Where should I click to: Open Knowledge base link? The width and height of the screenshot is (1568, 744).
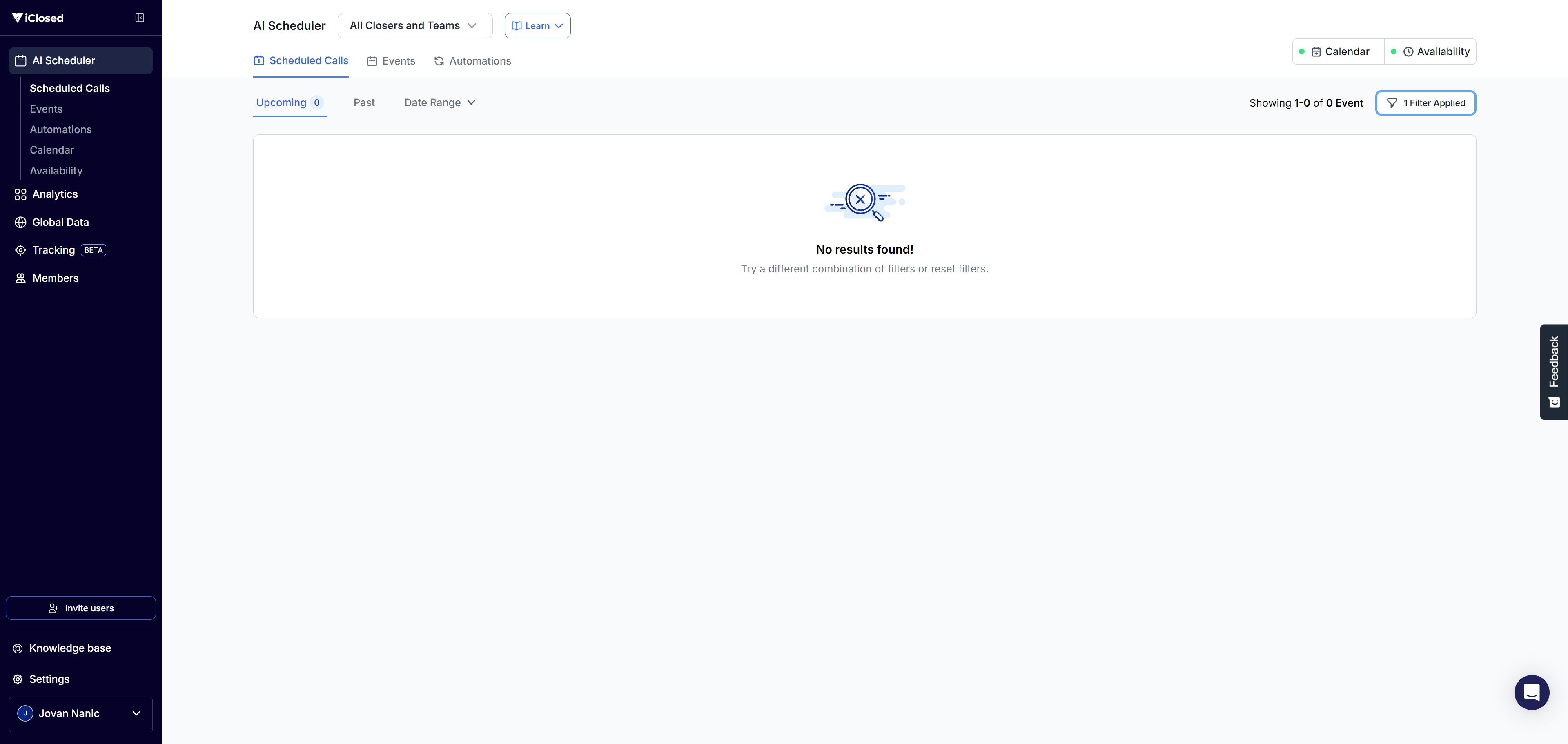69,648
